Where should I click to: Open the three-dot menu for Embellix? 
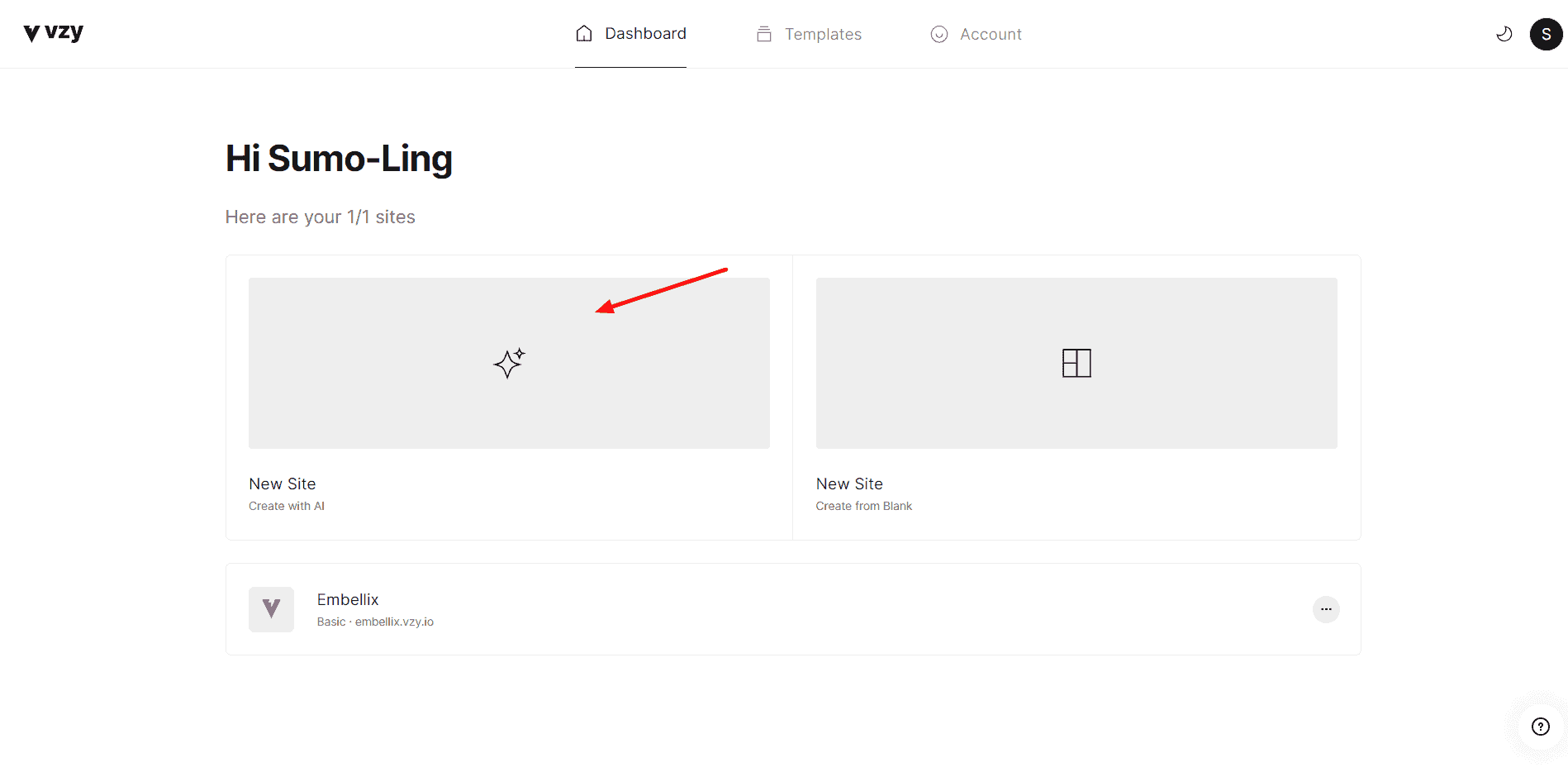(x=1326, y=609)
